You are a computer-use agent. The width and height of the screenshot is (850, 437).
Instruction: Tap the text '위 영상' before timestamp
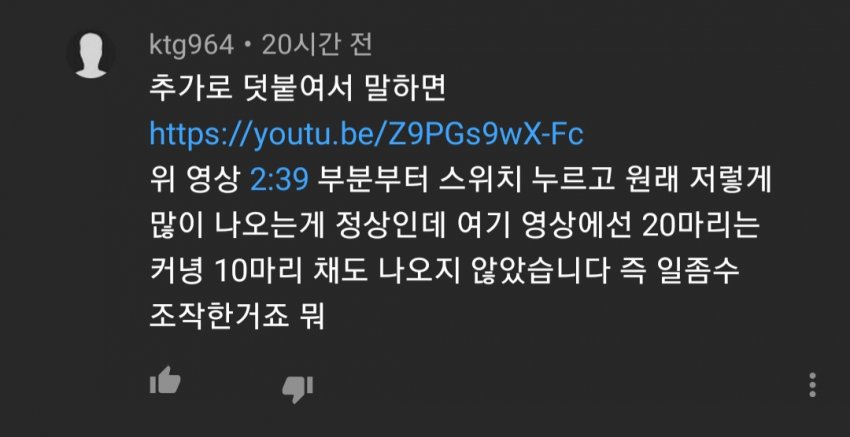click(194, 181)
